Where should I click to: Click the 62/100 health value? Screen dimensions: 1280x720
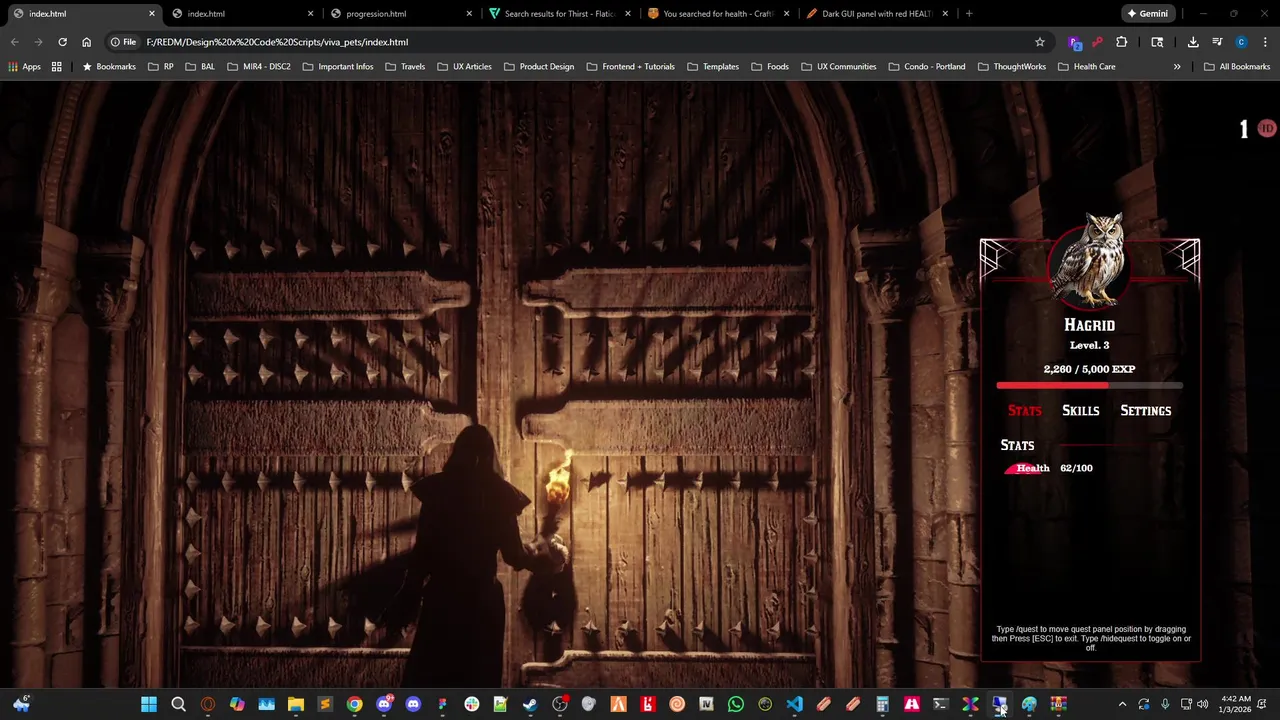click(1076, 468)
